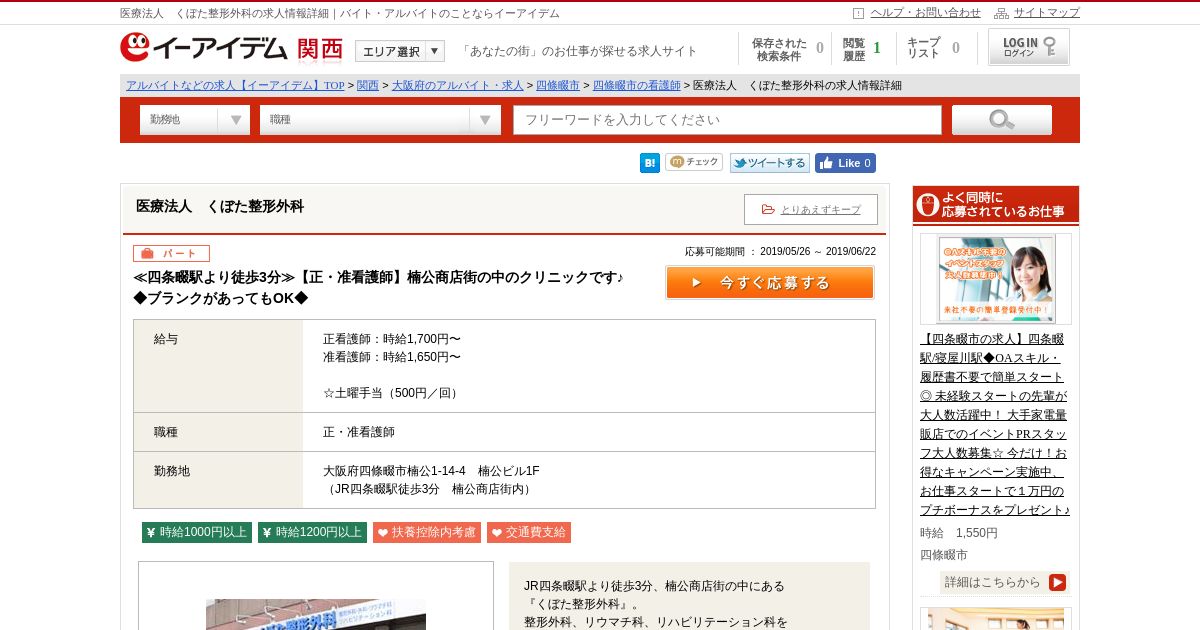Viewport: 1200px width, 630px height.
Task: Click the e-aidem Kansai site logo
Action: click(x=231, y=48)
